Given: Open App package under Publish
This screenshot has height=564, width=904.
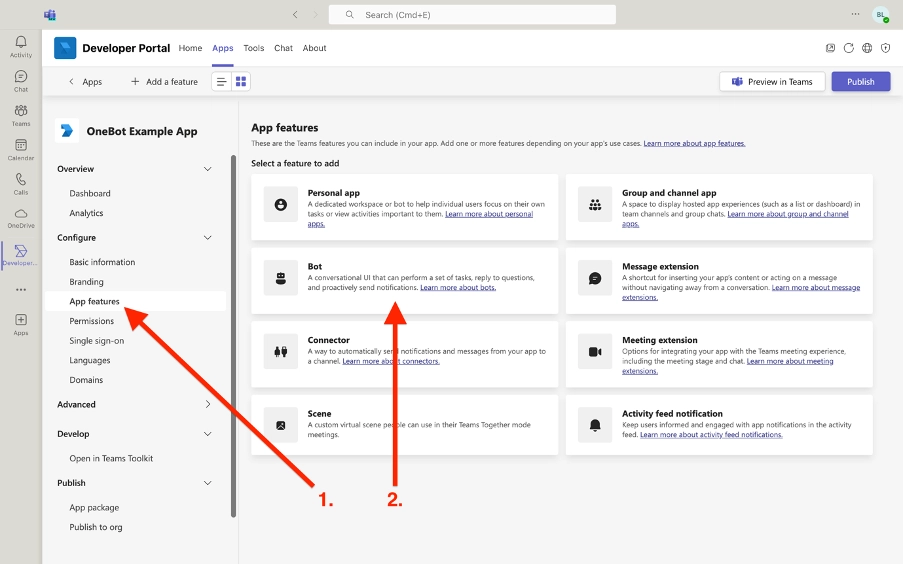Looking at the screenshot, I should tap(94, 507).
